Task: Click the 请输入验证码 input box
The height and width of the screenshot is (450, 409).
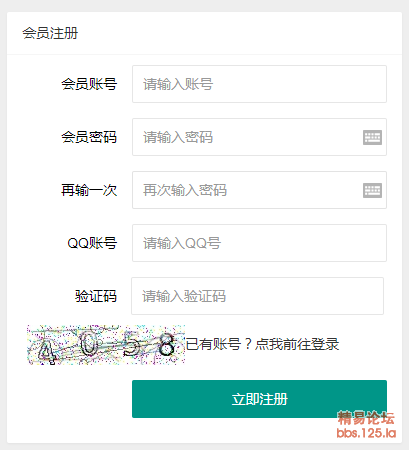Action: point(257,296)
